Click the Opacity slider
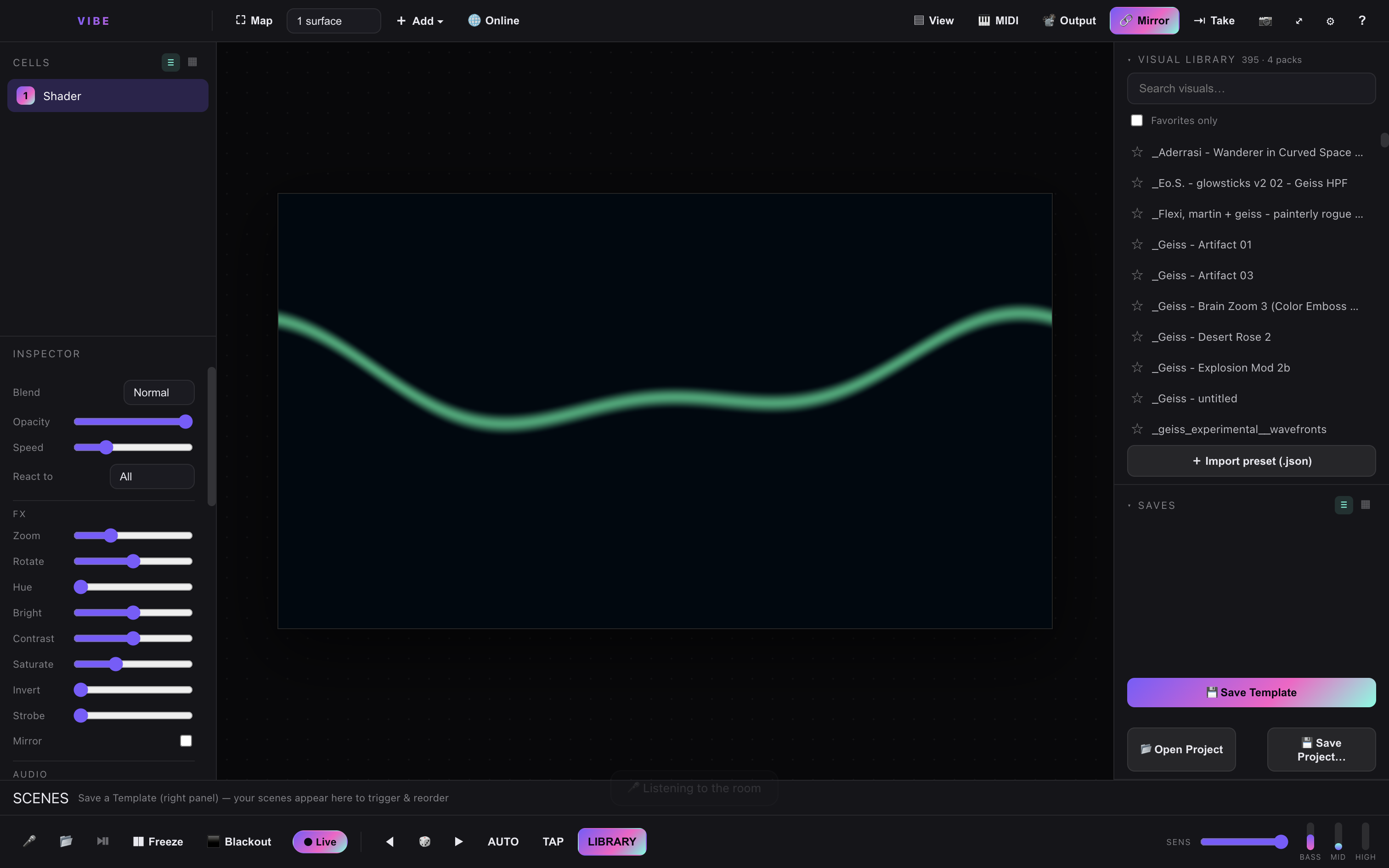This screenshot has width=1389, height=868. [133, 422]
